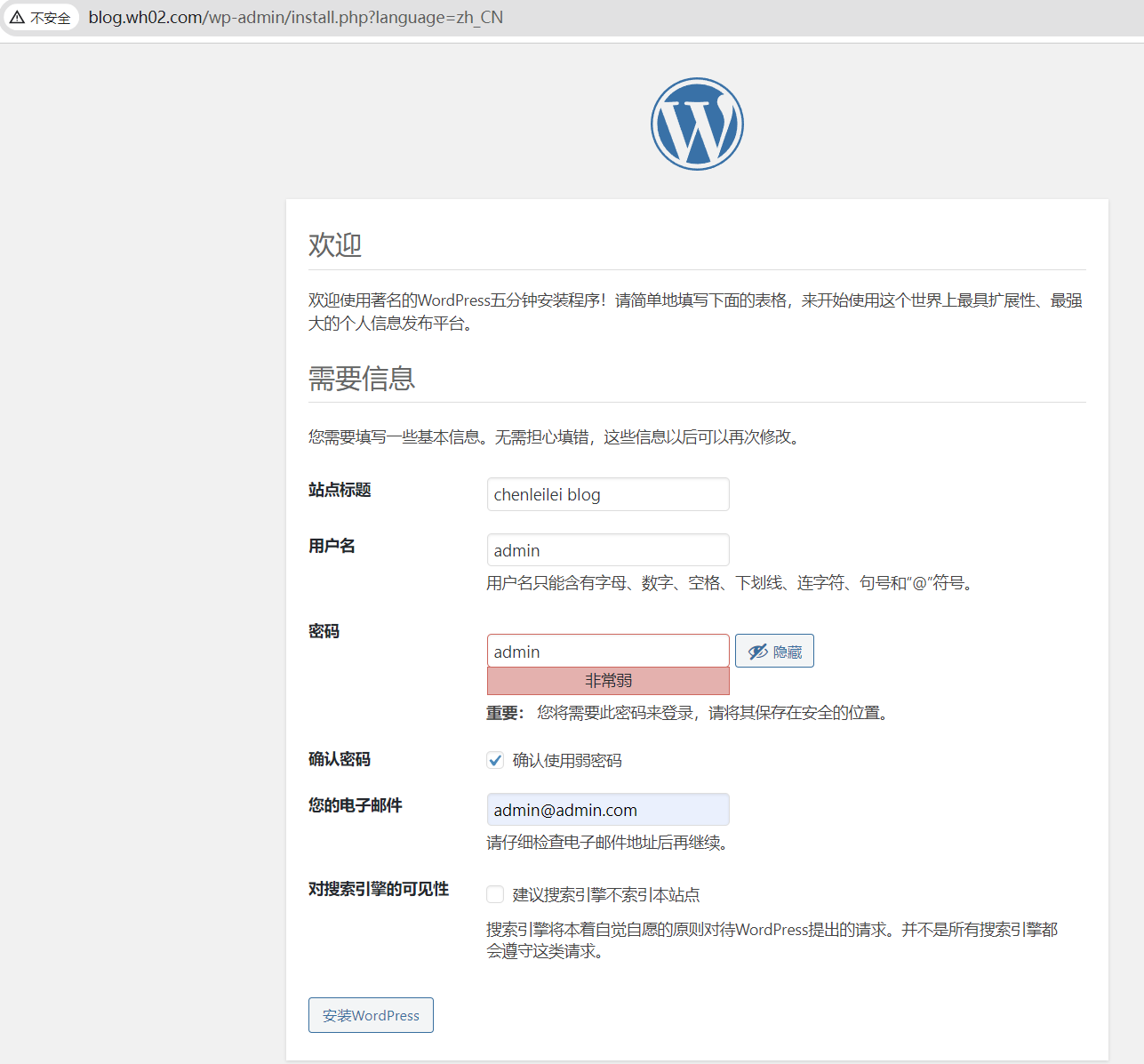Click the username hint text about allowed characters
This screenshot has height=1064, width=1144.
pos(732,583)
